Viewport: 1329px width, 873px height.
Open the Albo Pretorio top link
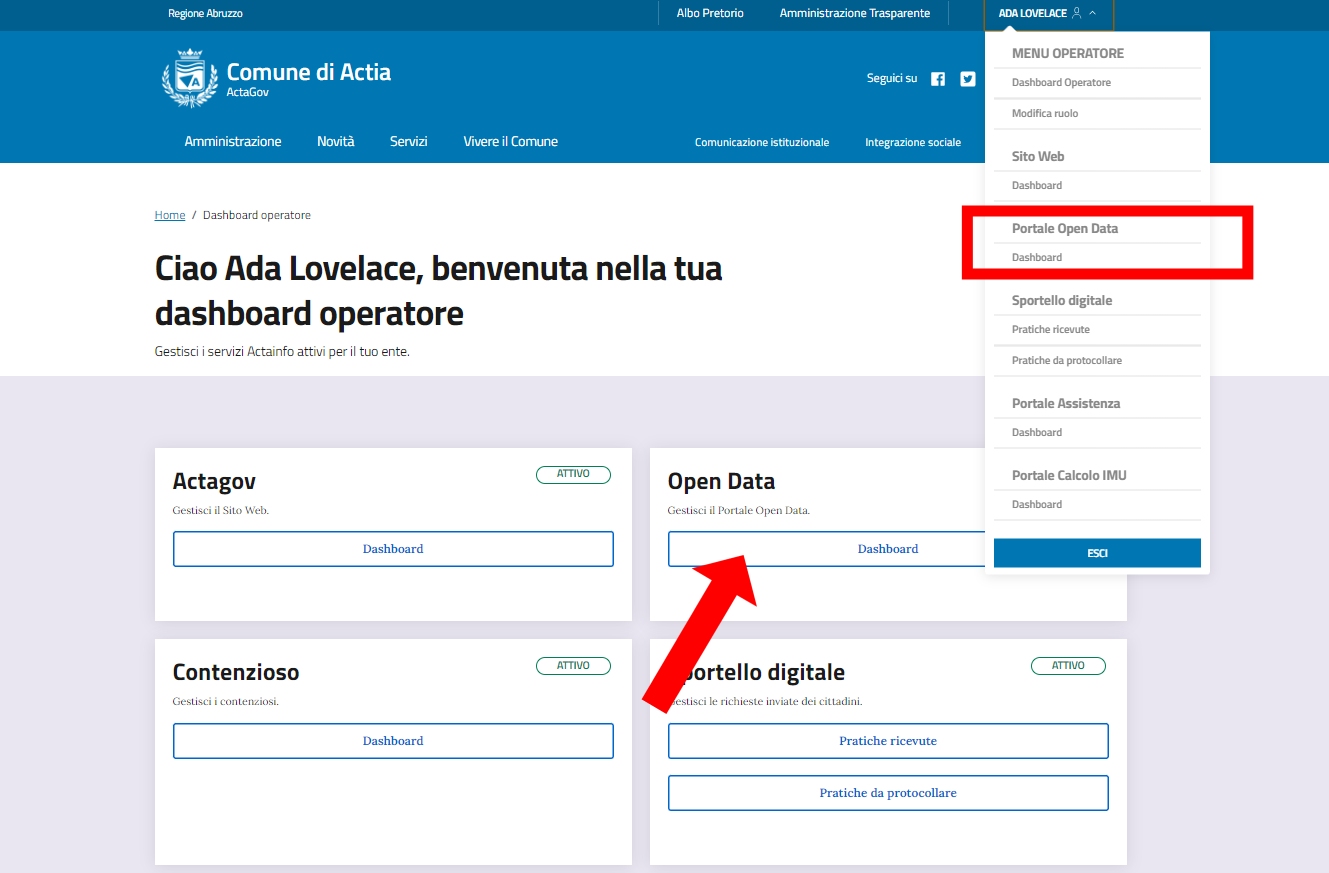coord(710,14)
